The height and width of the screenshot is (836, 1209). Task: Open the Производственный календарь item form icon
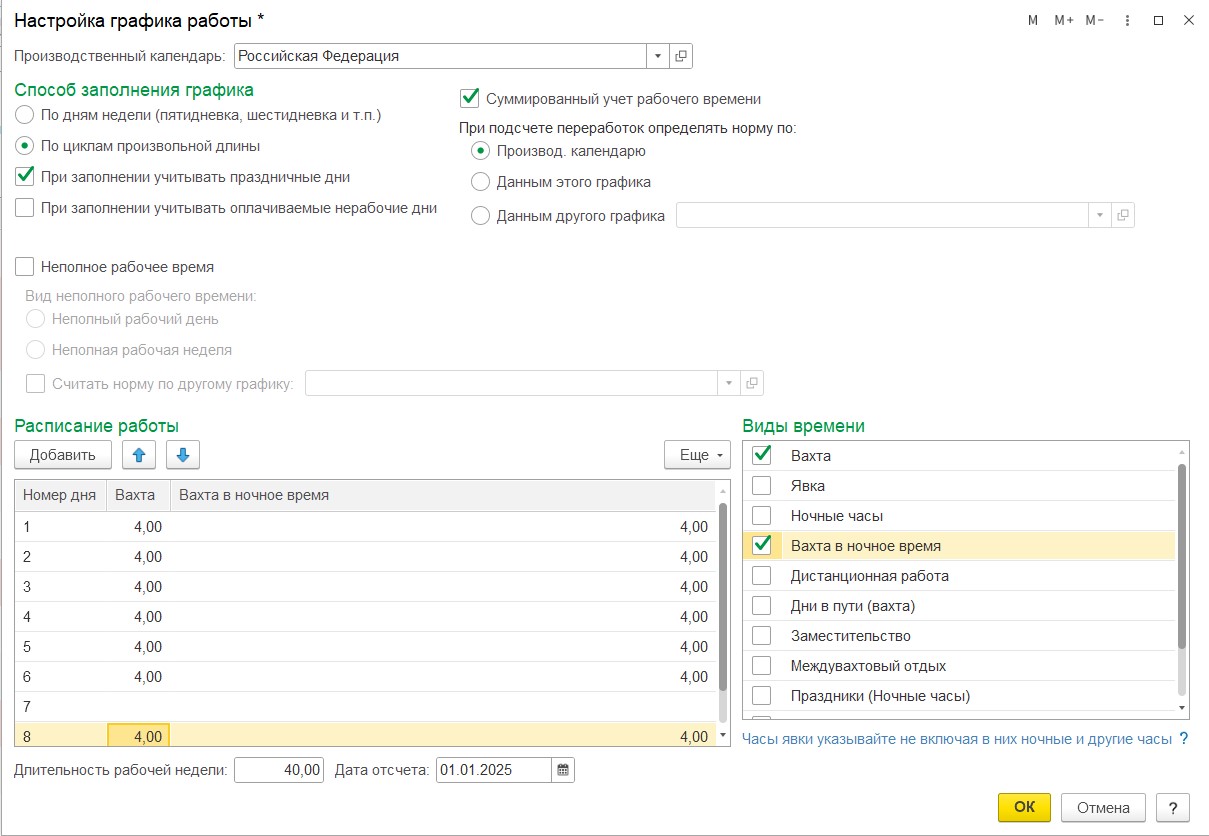pos(681,56)
